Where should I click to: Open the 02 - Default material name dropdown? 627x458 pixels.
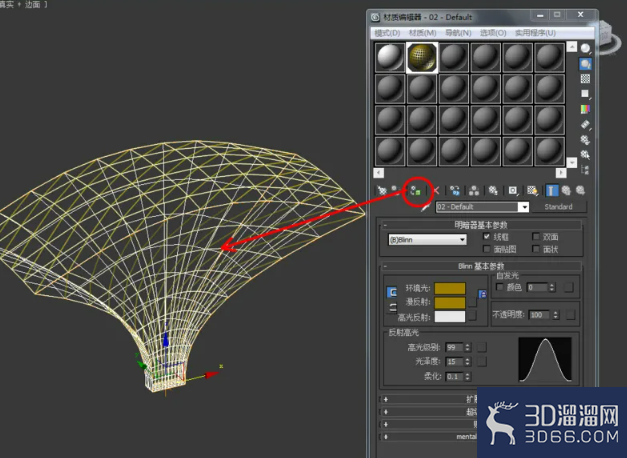tap(523, 207)
